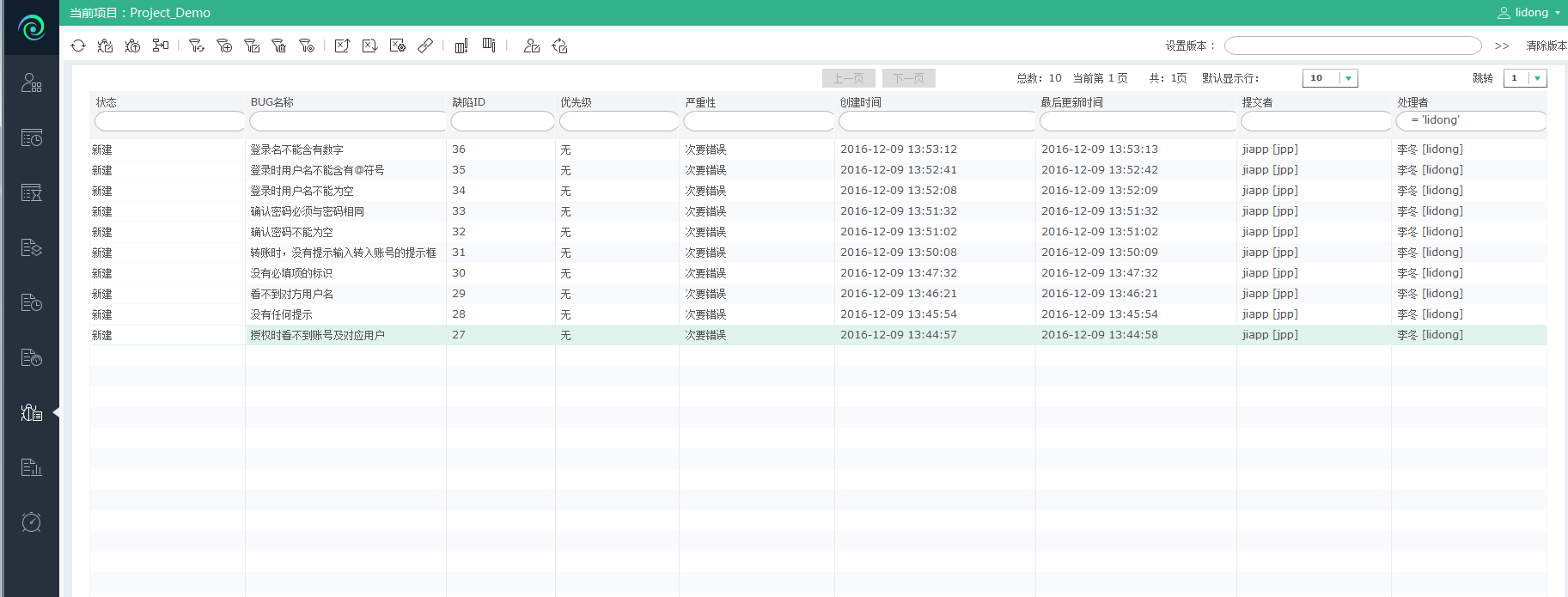The height and width of the screenshot is (597, 1568).
Task: Click the Excel import icon
Action: tap(369, 46)
